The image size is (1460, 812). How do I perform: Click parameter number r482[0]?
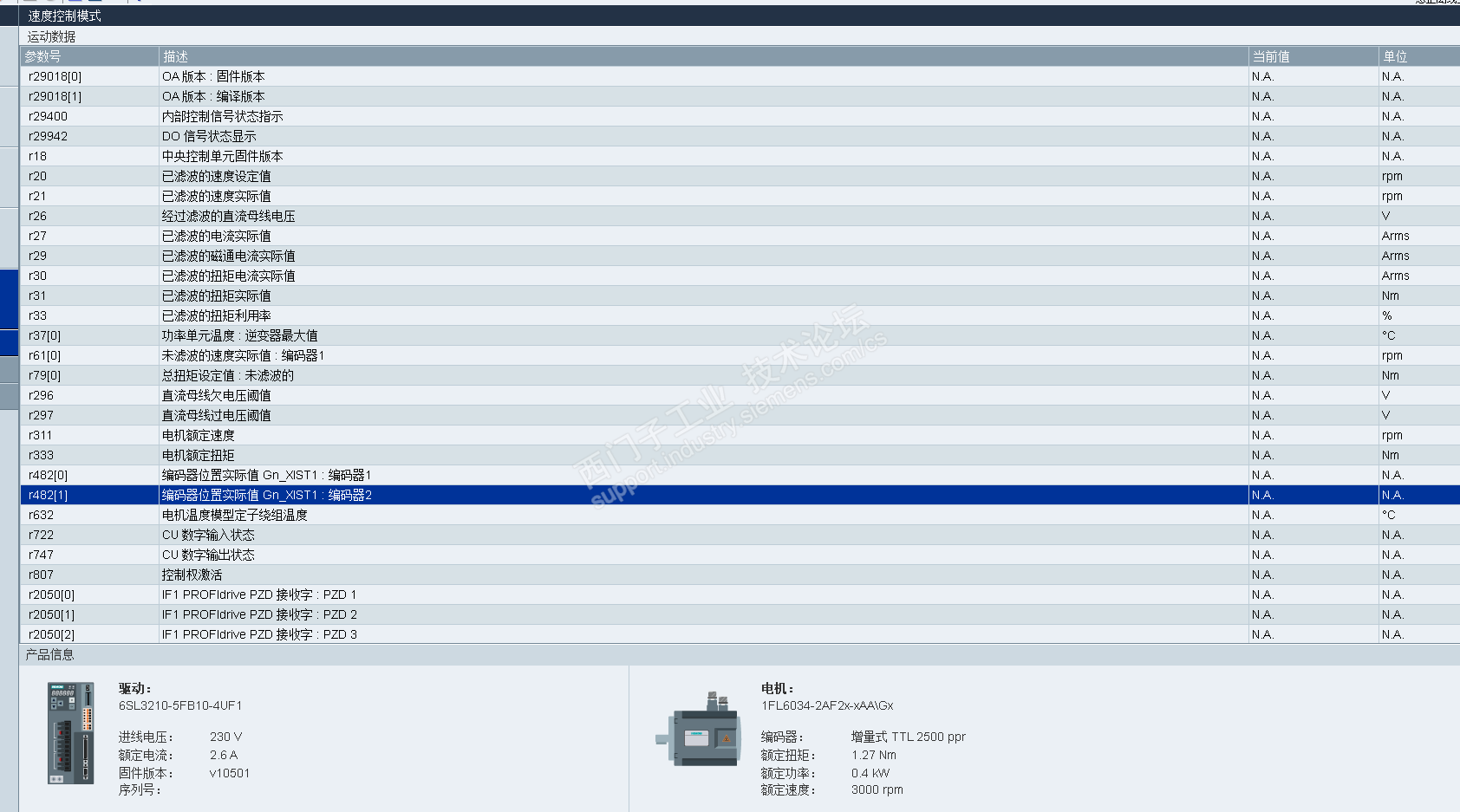coord(48,475)
